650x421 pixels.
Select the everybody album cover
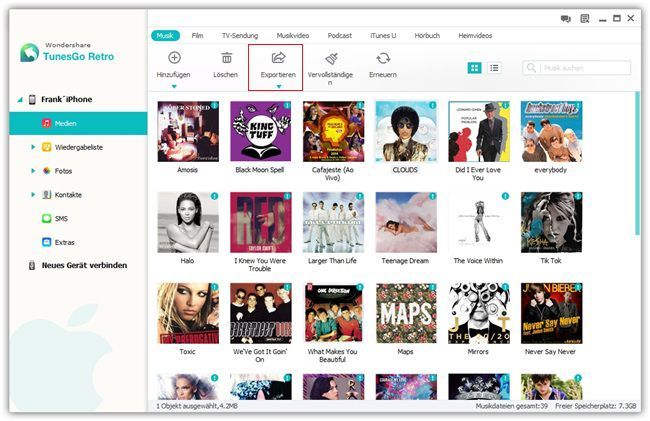[551, 131]
